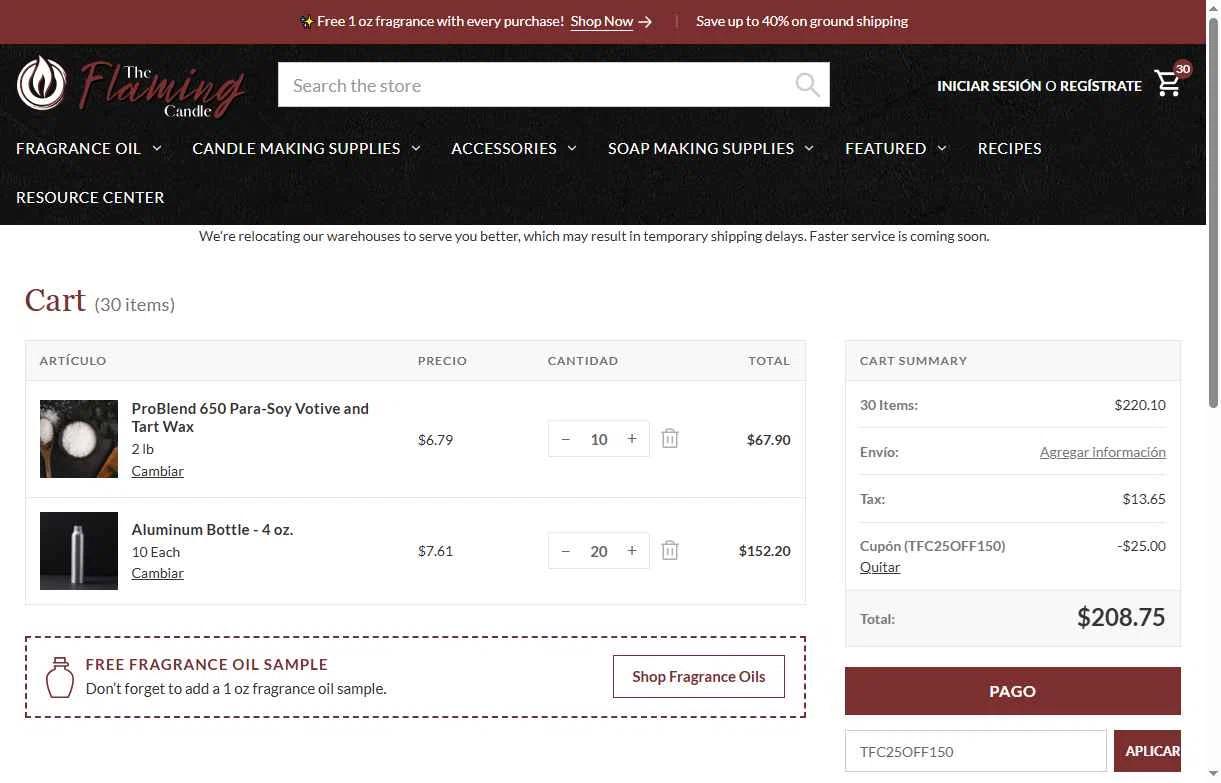This screenshot has width=1221, height=783.
Task: Click Shop Now promo link
Action: tap(611, 21)
